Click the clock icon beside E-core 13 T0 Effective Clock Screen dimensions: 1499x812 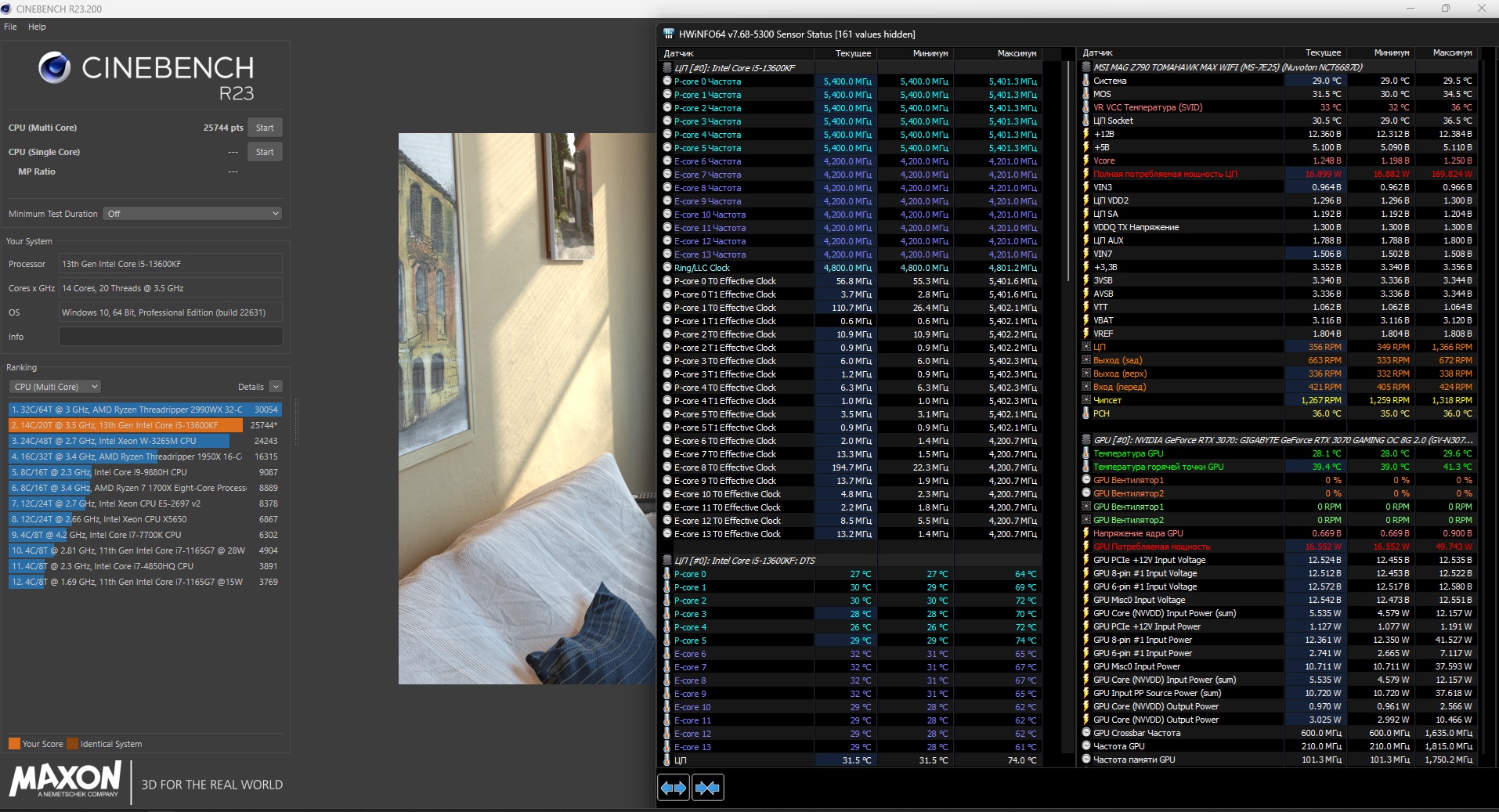pos(667,534)
